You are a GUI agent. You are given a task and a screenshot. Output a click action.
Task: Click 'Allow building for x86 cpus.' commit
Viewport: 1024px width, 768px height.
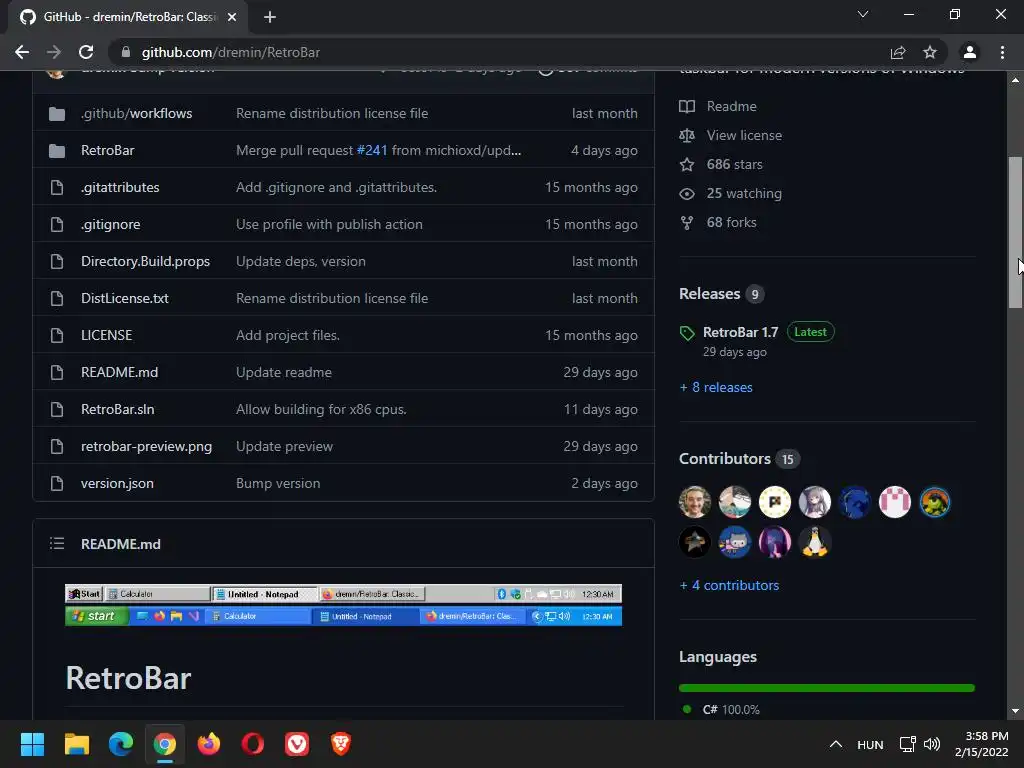point(321,409)
